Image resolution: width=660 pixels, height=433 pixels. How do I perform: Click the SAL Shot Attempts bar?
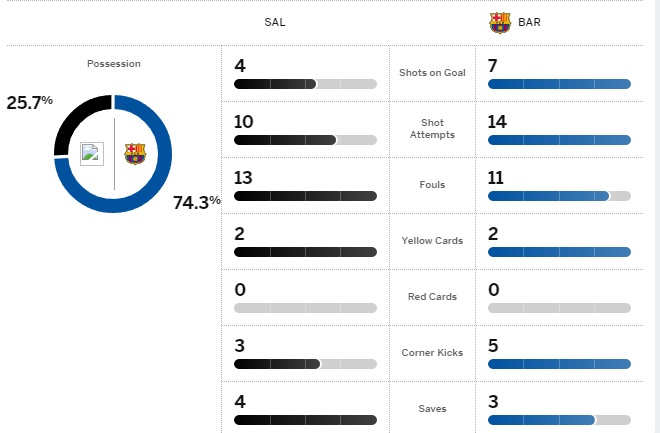(305, 140)
